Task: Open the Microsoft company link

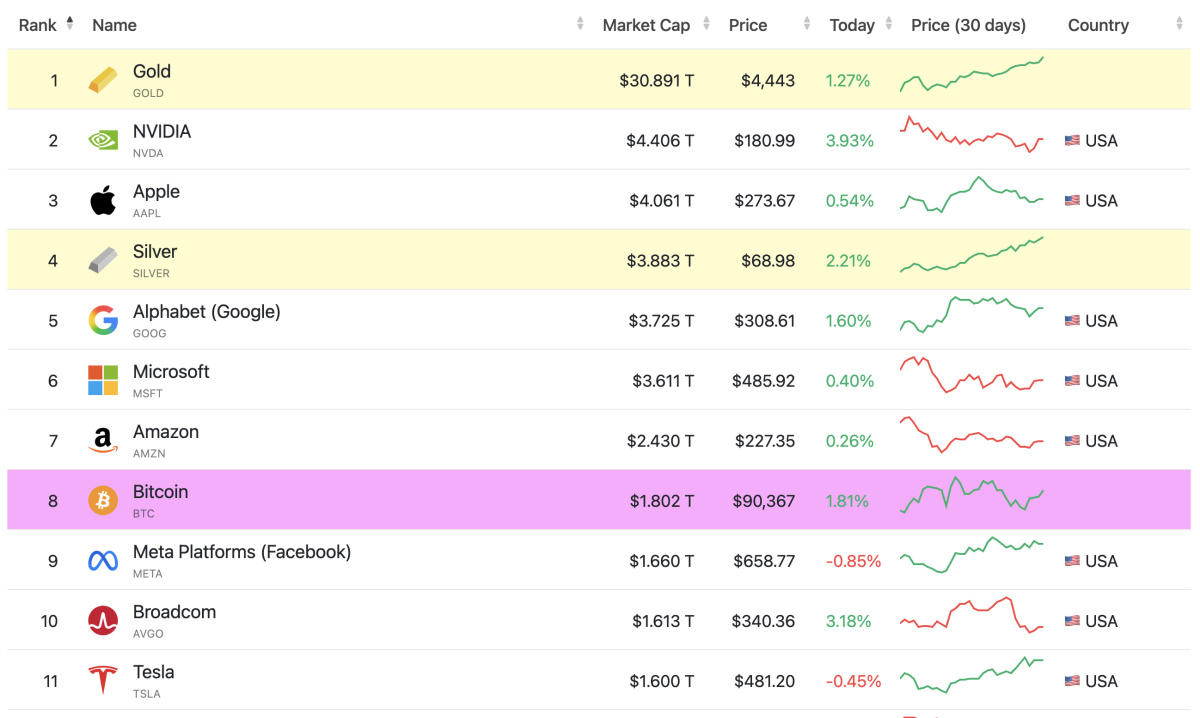Action: [171, 372]
